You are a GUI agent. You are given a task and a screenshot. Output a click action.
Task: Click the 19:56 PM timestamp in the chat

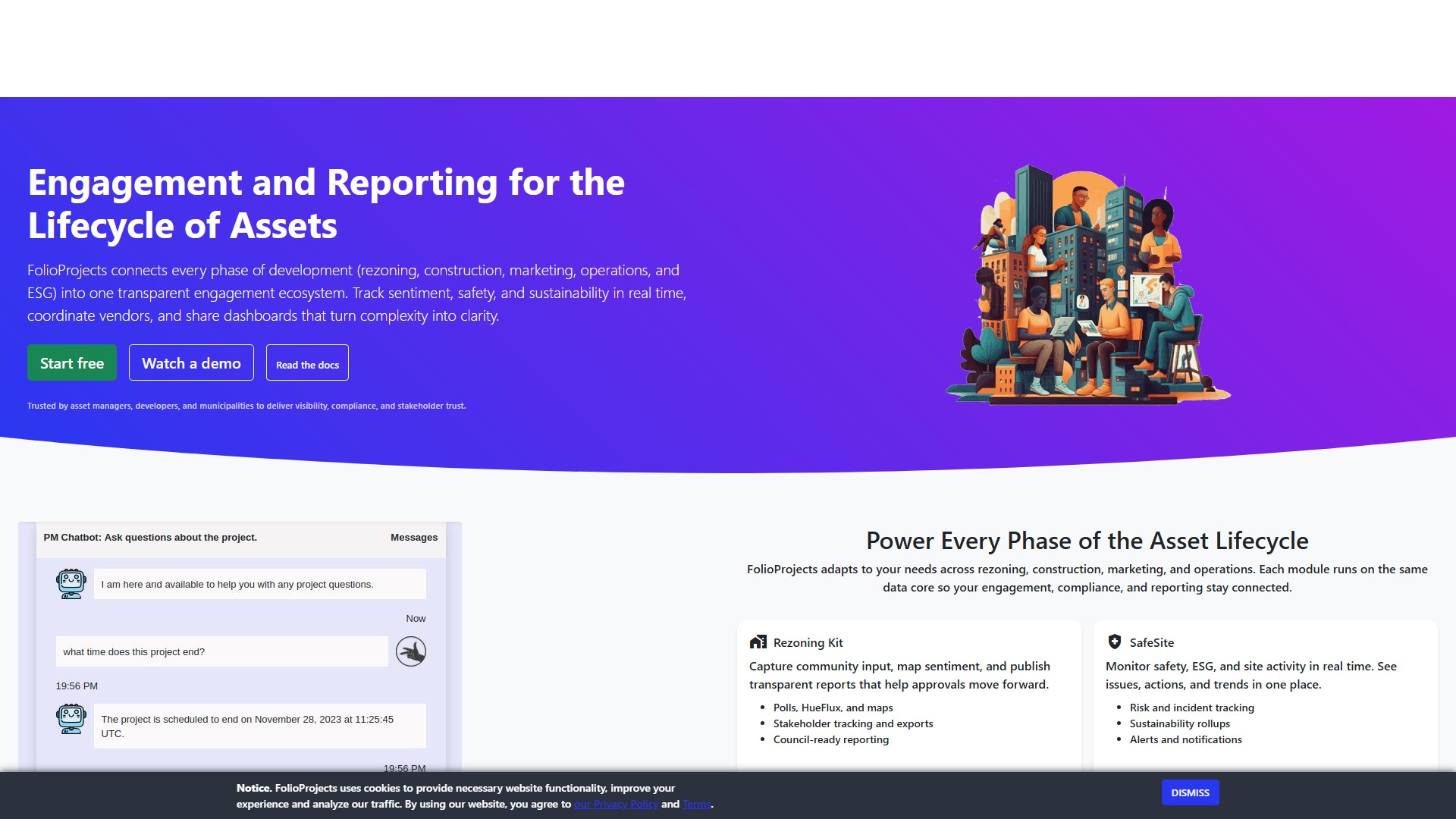(76, 686)
